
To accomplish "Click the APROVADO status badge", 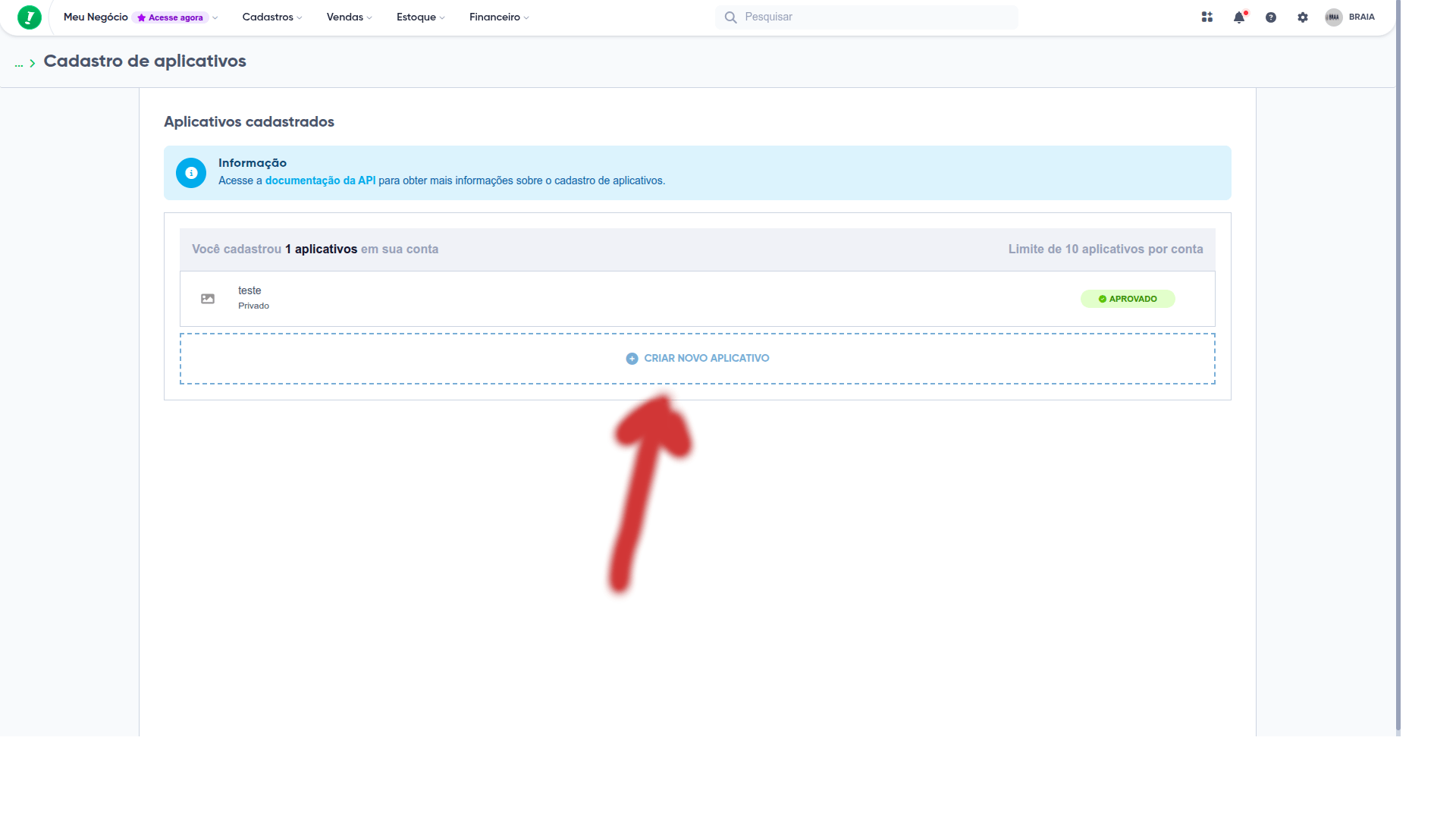I will point(1128,299).
